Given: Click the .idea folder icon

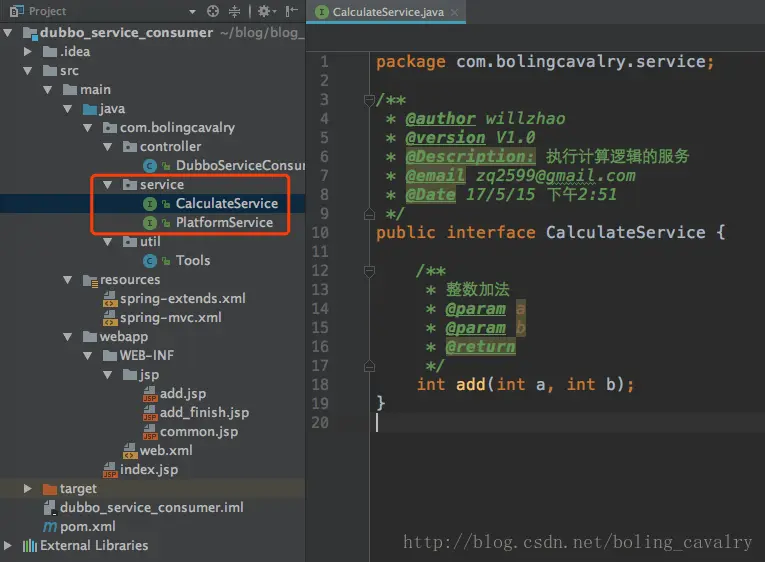Looking at the screenshot, I should 49,52.
